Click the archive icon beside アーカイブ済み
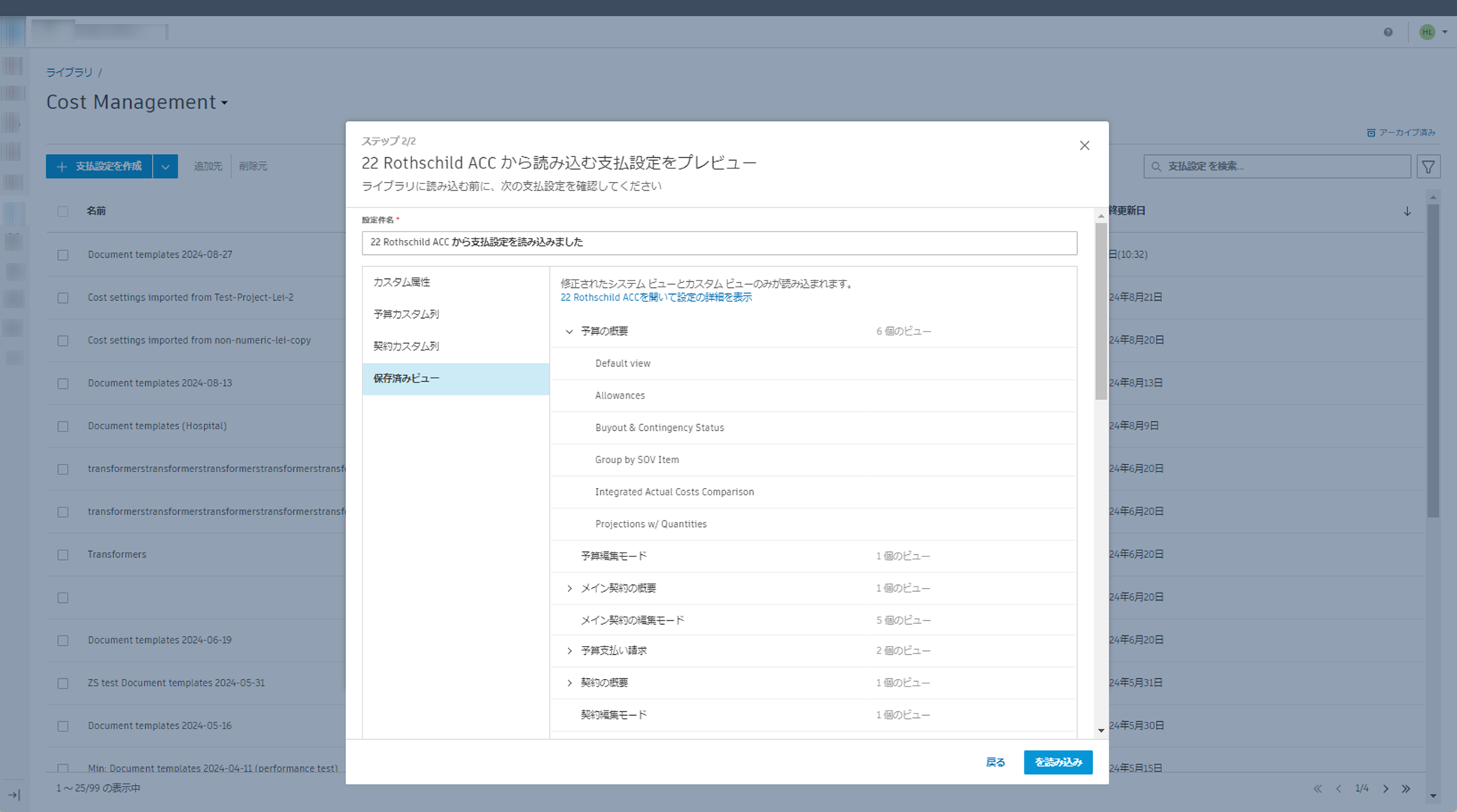 (1370, 132)
